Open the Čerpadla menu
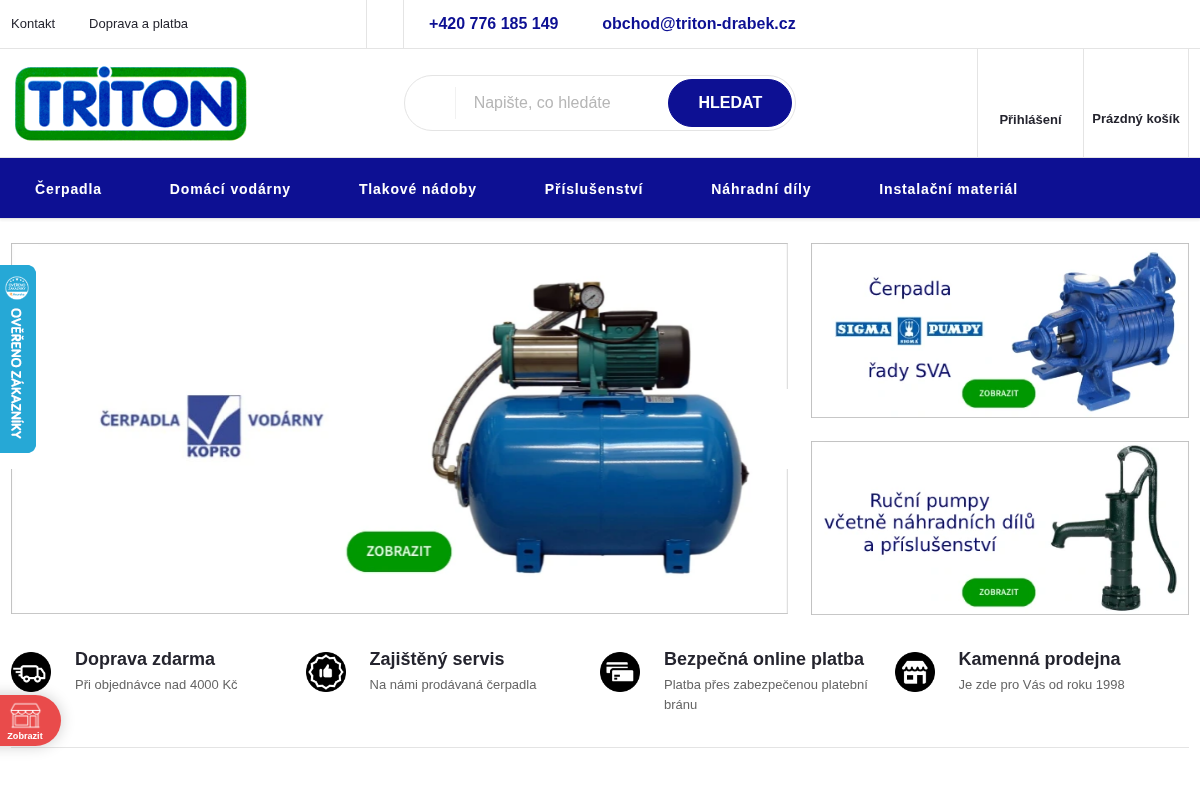Image resolution: width=1200 pixels, height=800 pixels. [68, 189]
